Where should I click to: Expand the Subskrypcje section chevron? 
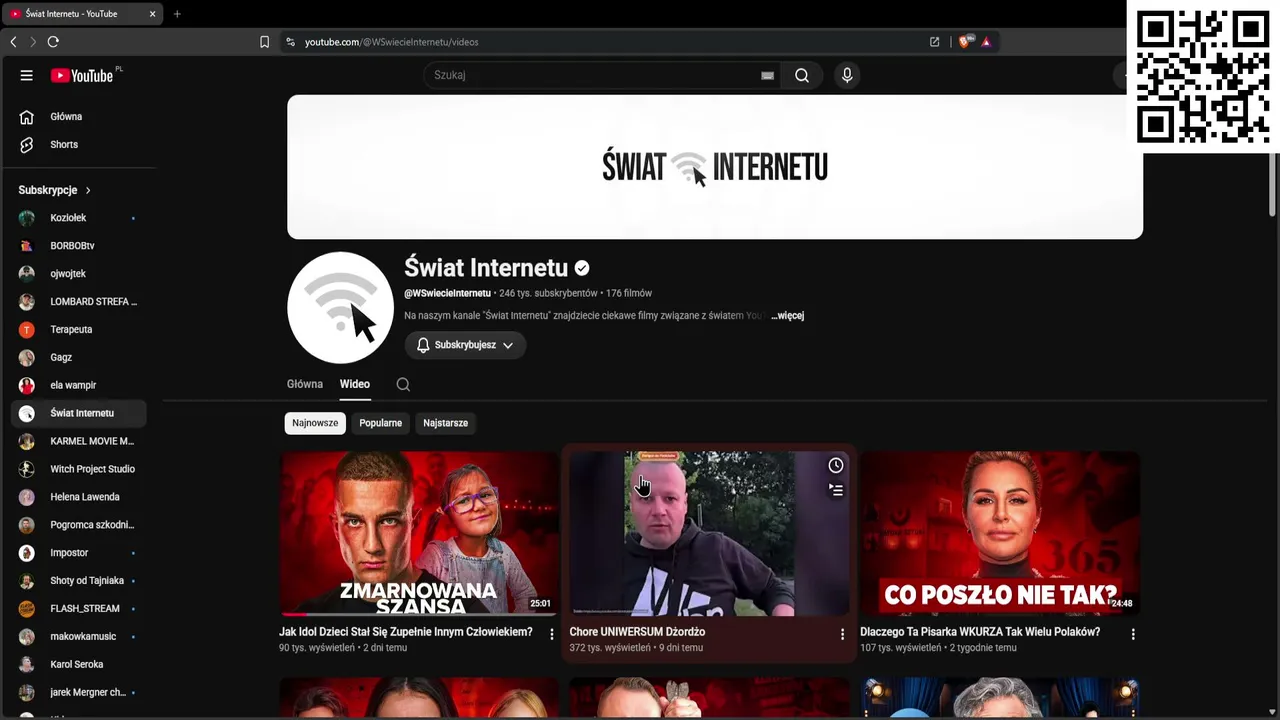pyautogui.click(x=88, y=190)
